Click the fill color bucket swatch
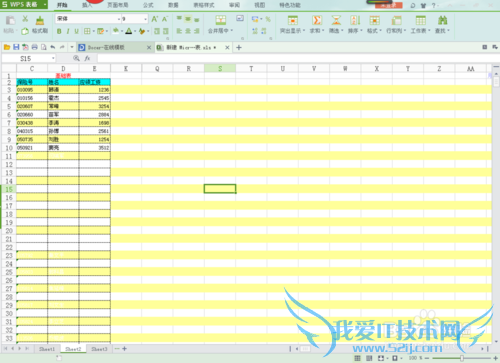The image size is (500, 363). [116, 31]
